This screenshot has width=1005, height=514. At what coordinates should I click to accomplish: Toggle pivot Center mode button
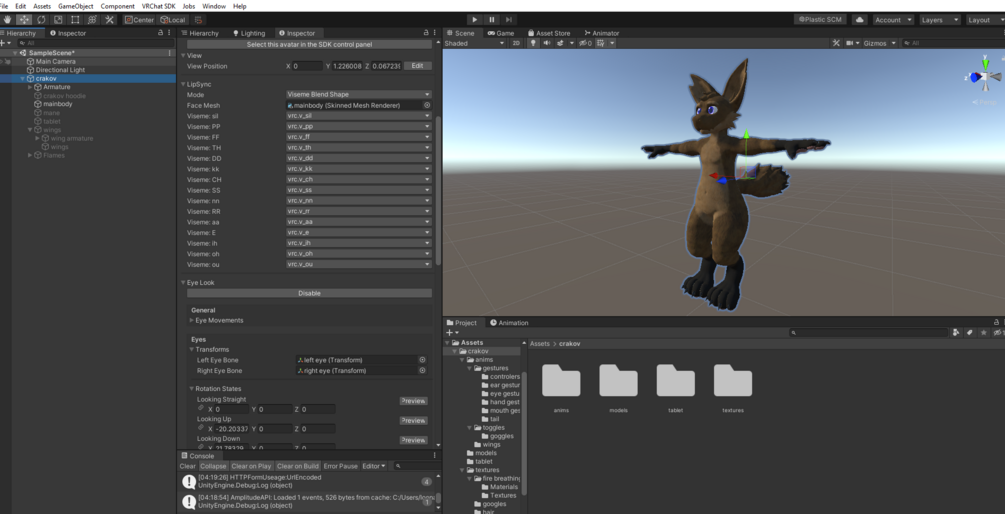click(139, 20)
